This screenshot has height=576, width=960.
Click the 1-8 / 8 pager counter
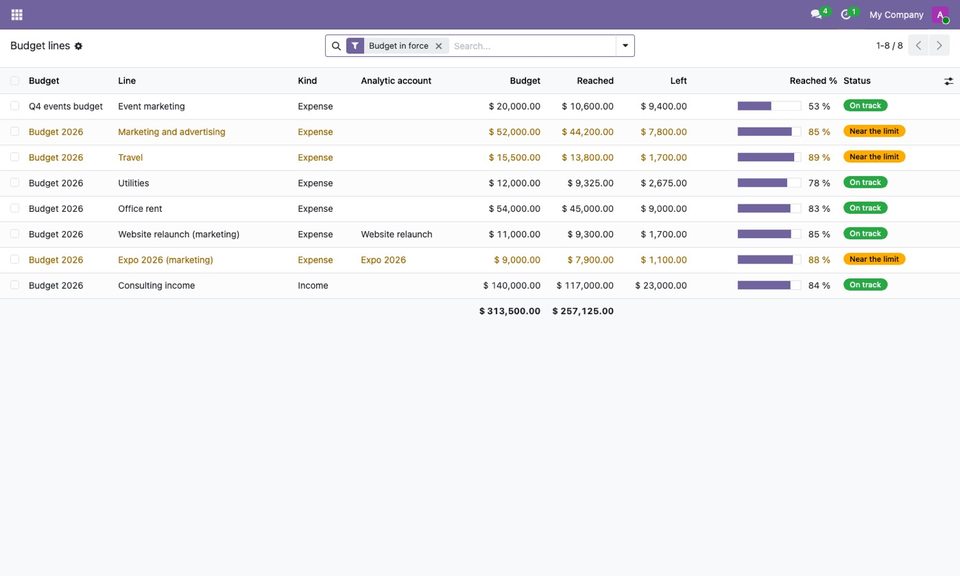[890, 46]
